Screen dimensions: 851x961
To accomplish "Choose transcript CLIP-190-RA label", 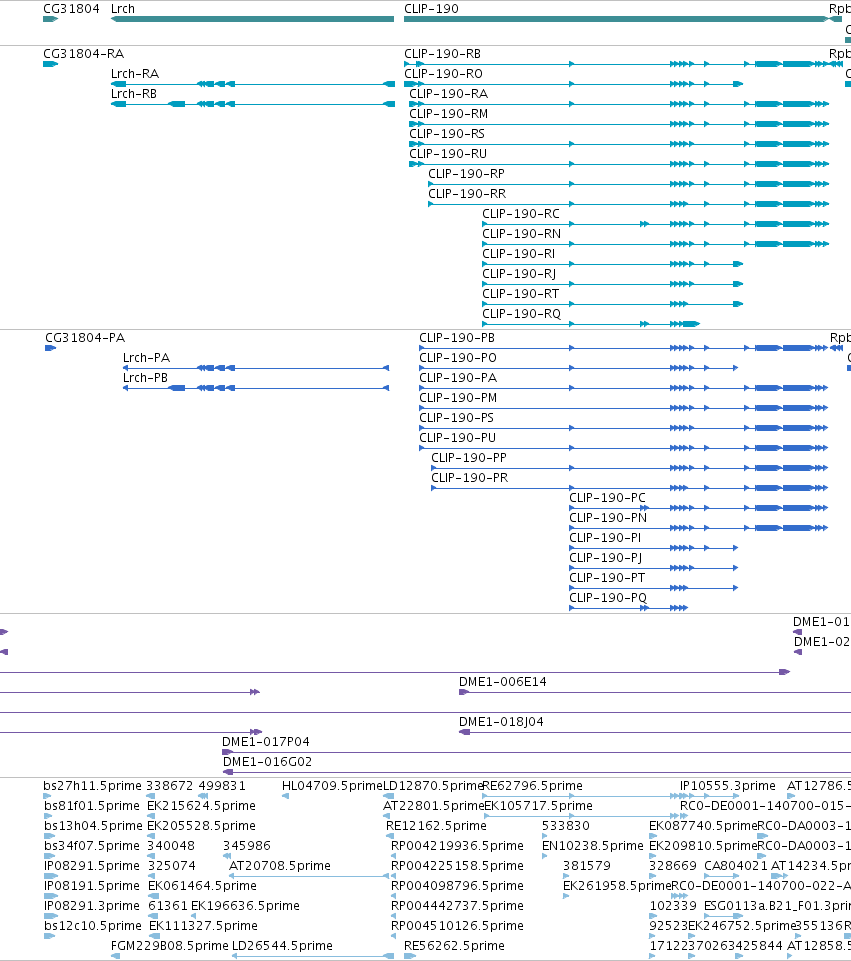I will (x=448, y=94).
